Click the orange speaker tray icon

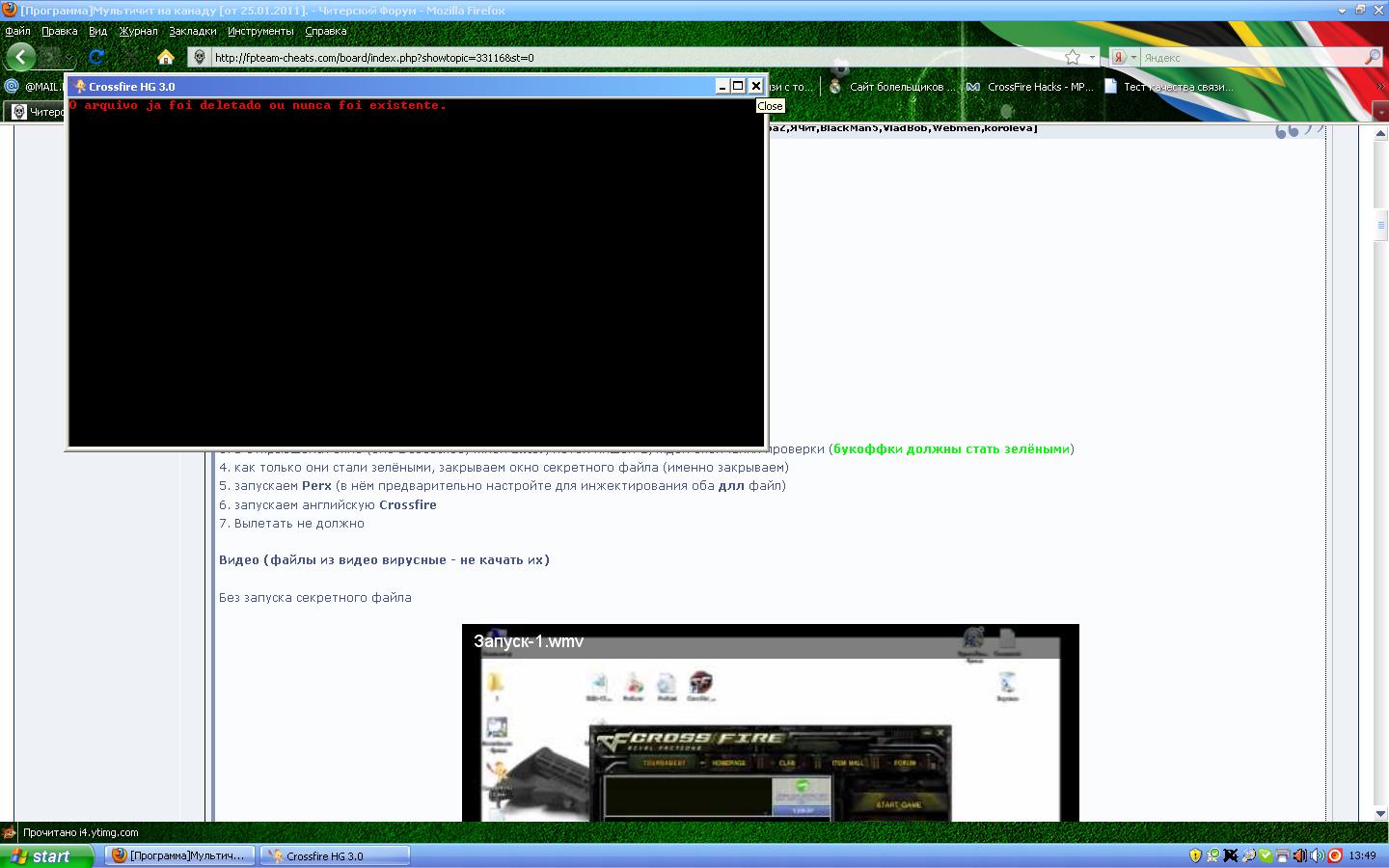(1299, 855)
